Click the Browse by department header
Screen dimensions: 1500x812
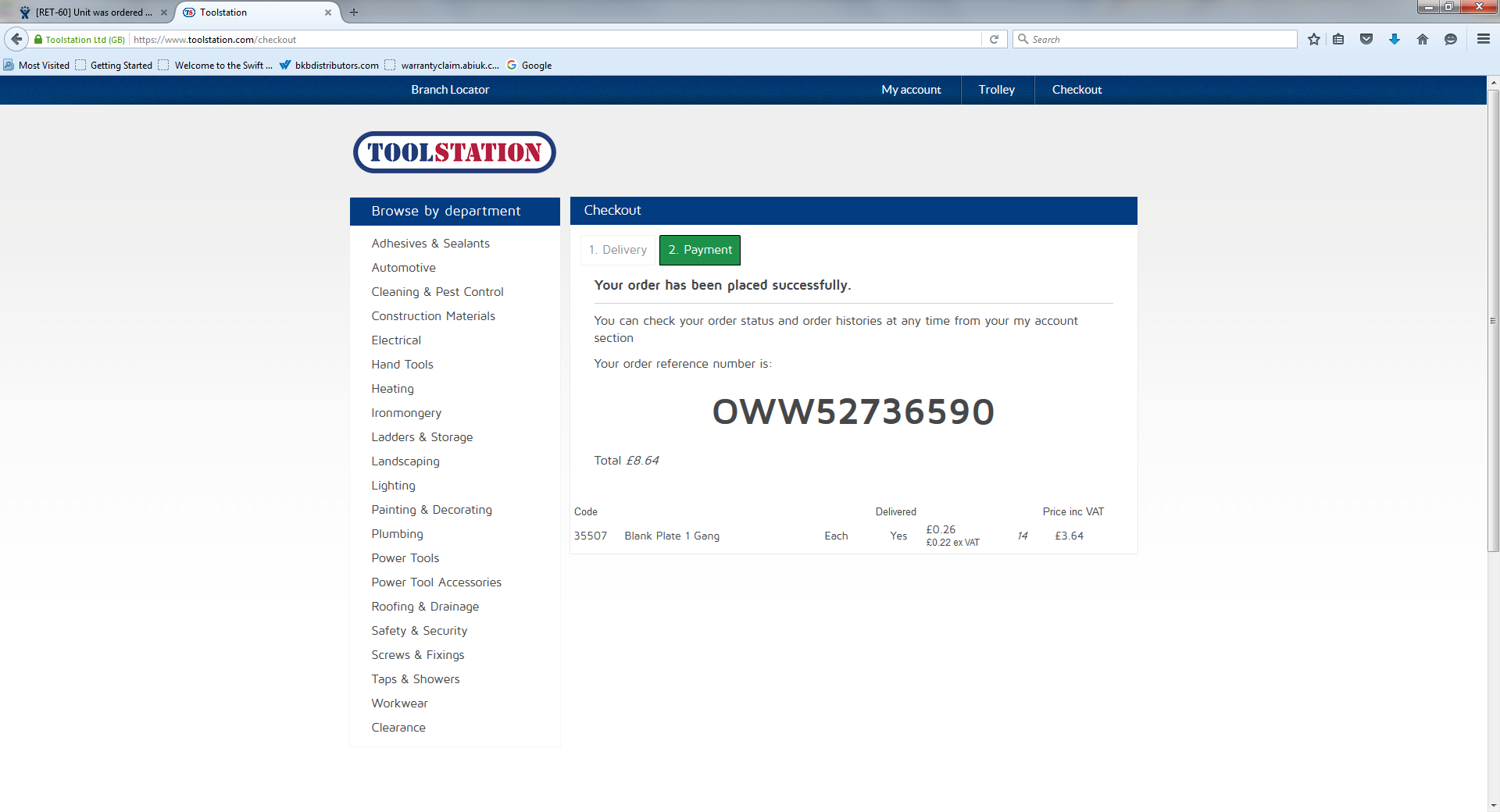pos(455,212)
